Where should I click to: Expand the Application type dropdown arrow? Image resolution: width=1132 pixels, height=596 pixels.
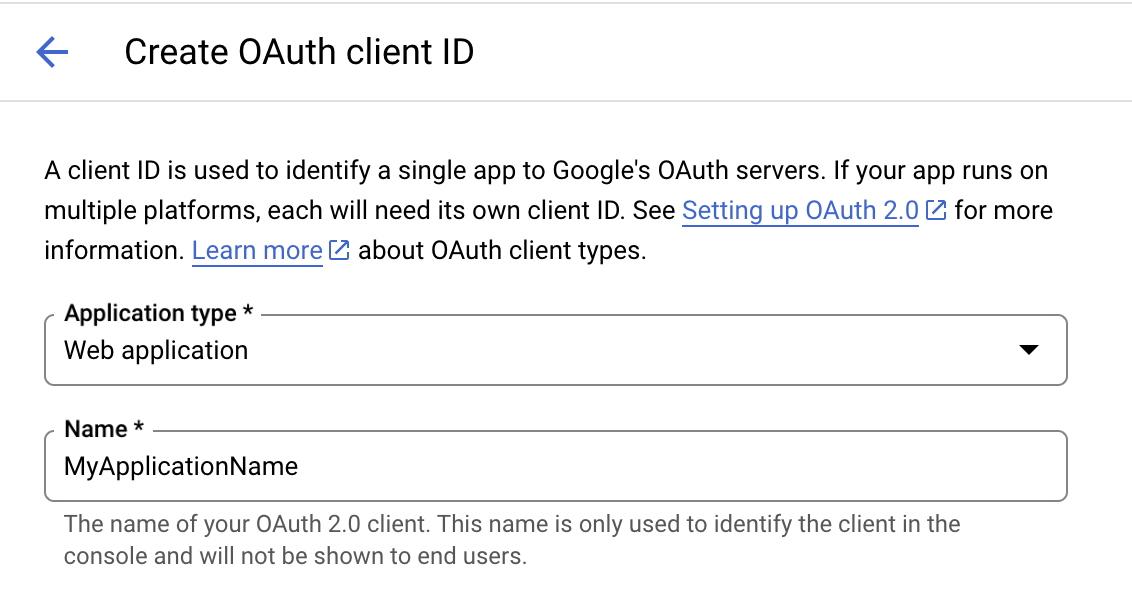pos(1027,350)
